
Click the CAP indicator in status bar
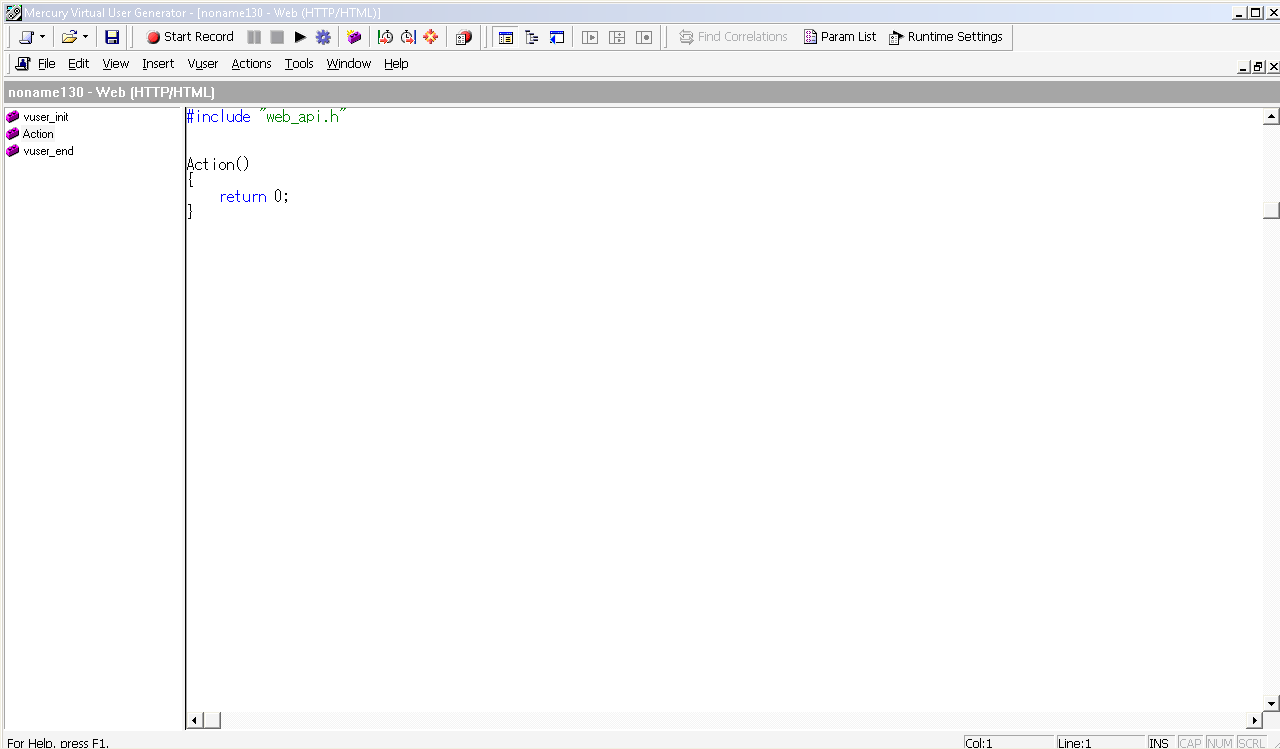(1190, 743)
